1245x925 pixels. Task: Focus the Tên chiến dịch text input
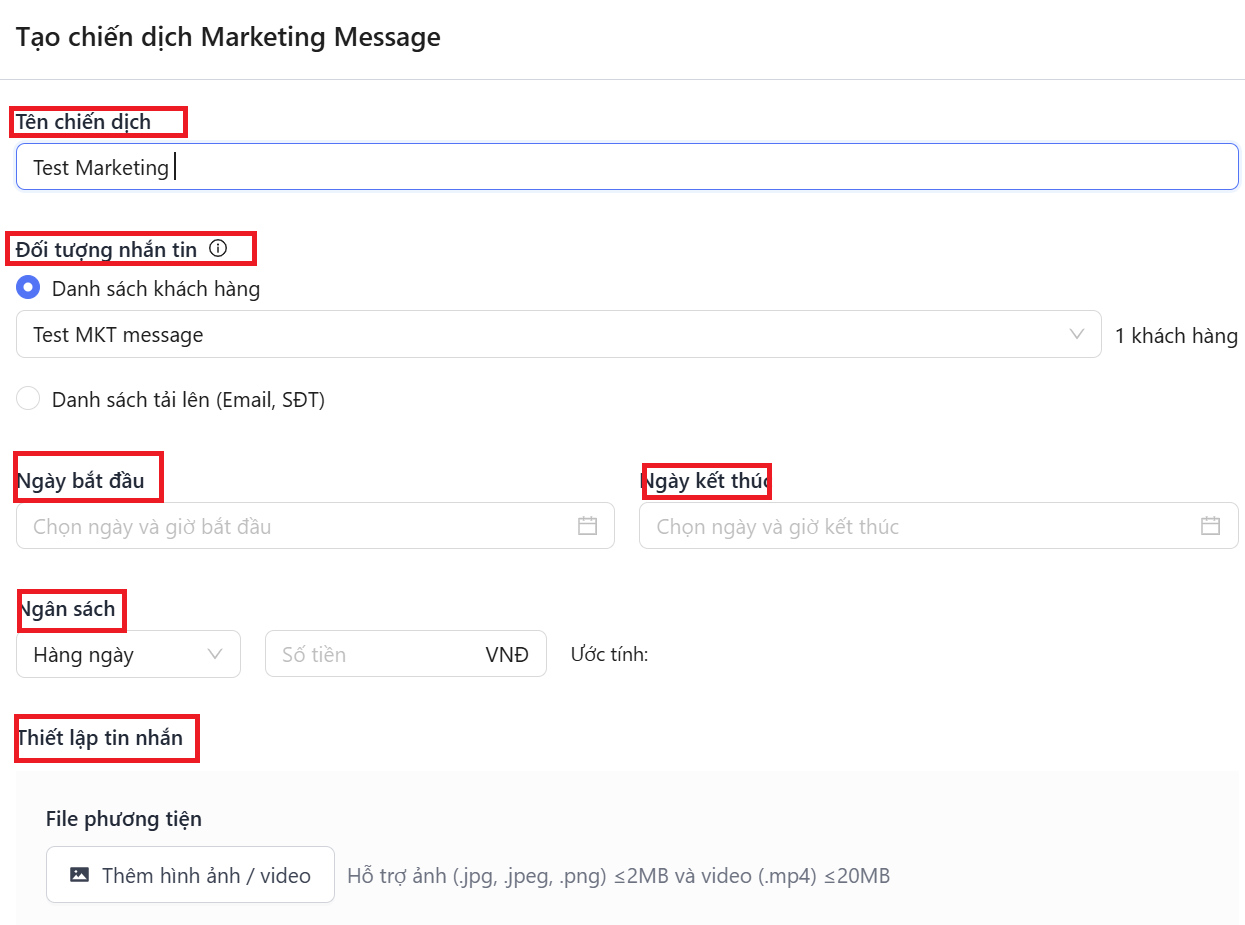pyautogui.click(x=626, y=167)
